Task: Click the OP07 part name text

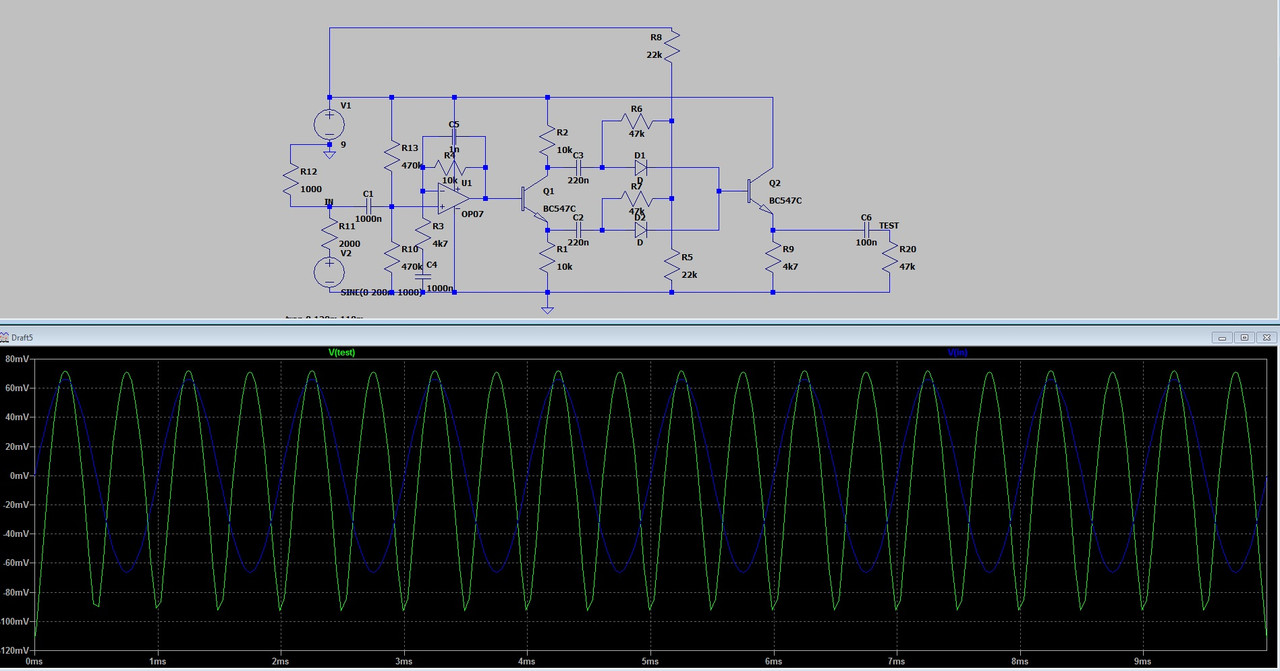Action: pos(473,214)
